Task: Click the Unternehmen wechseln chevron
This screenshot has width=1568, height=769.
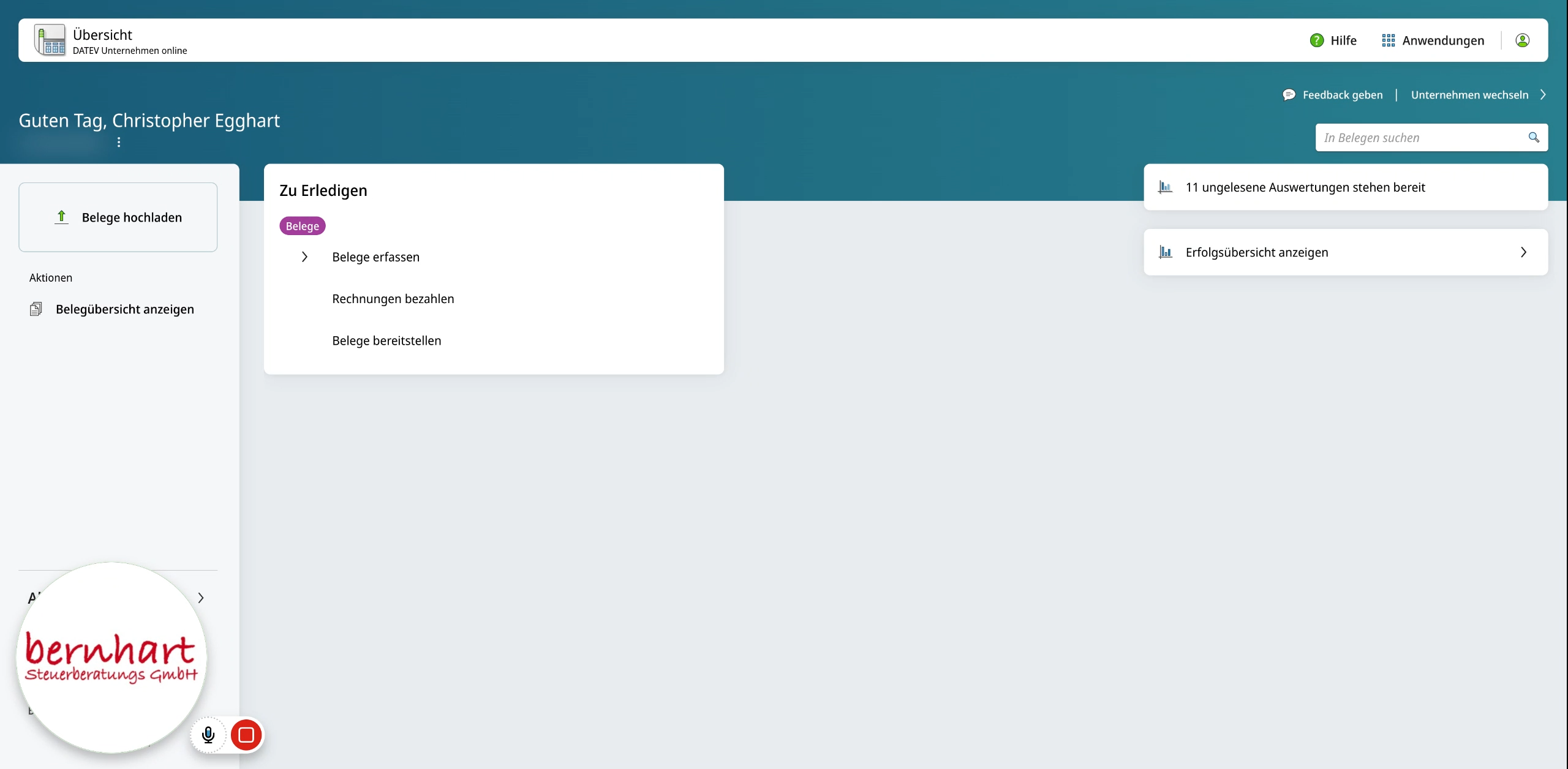Action: point(1543,95)
